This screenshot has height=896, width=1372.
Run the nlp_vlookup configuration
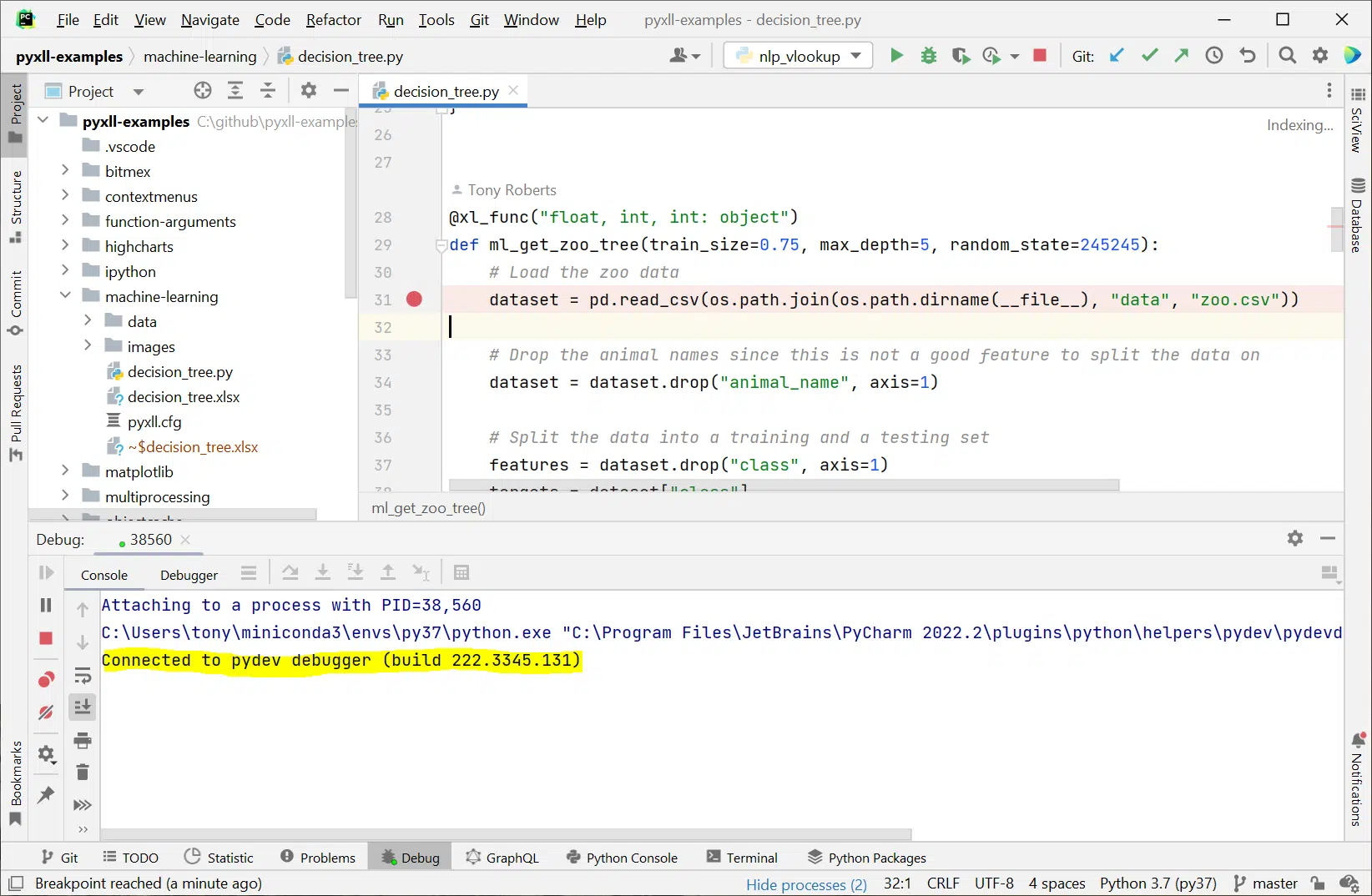coord(896,56)
